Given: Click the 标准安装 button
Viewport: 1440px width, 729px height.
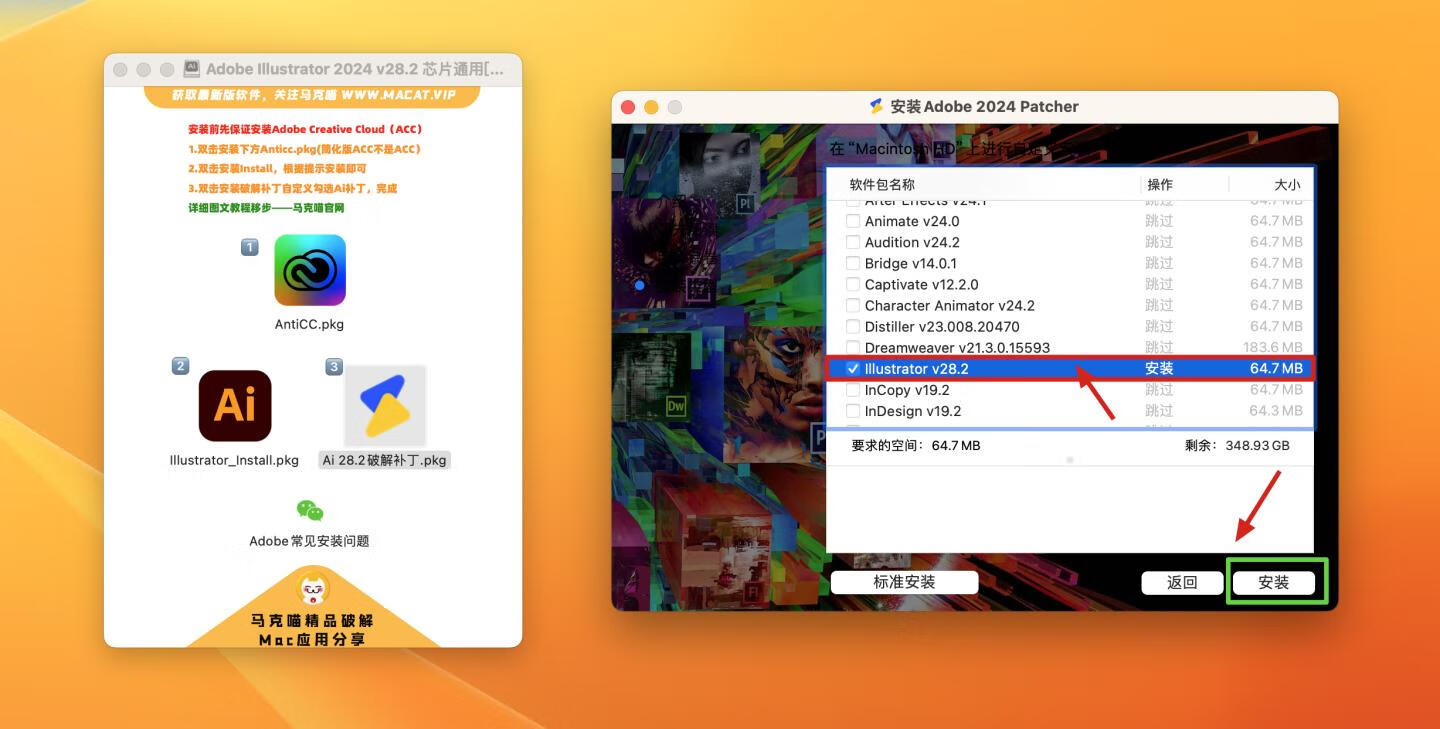Looking at the screenshot, I should (x=904, y=582).
